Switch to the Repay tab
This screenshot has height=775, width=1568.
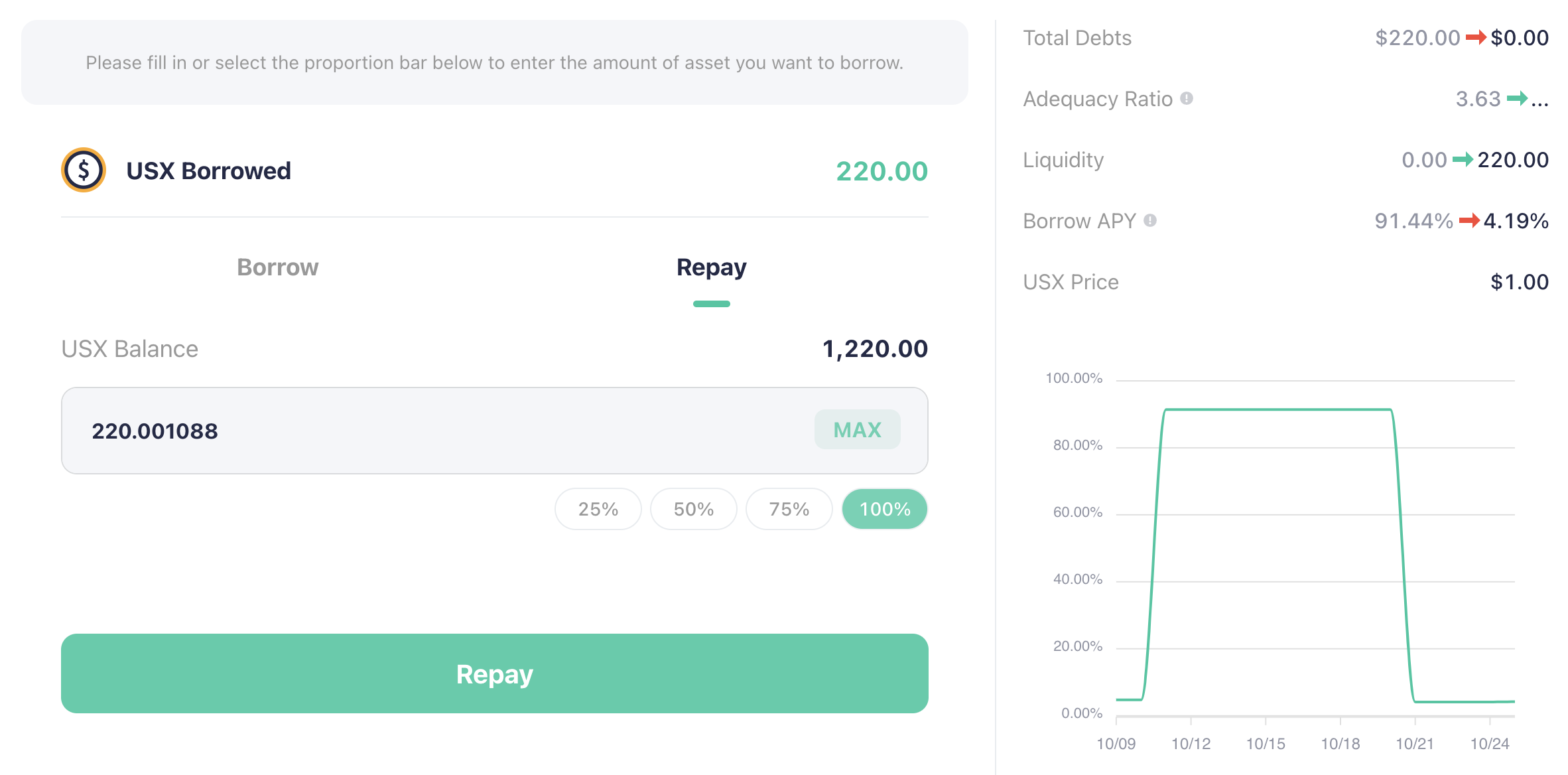711,267
